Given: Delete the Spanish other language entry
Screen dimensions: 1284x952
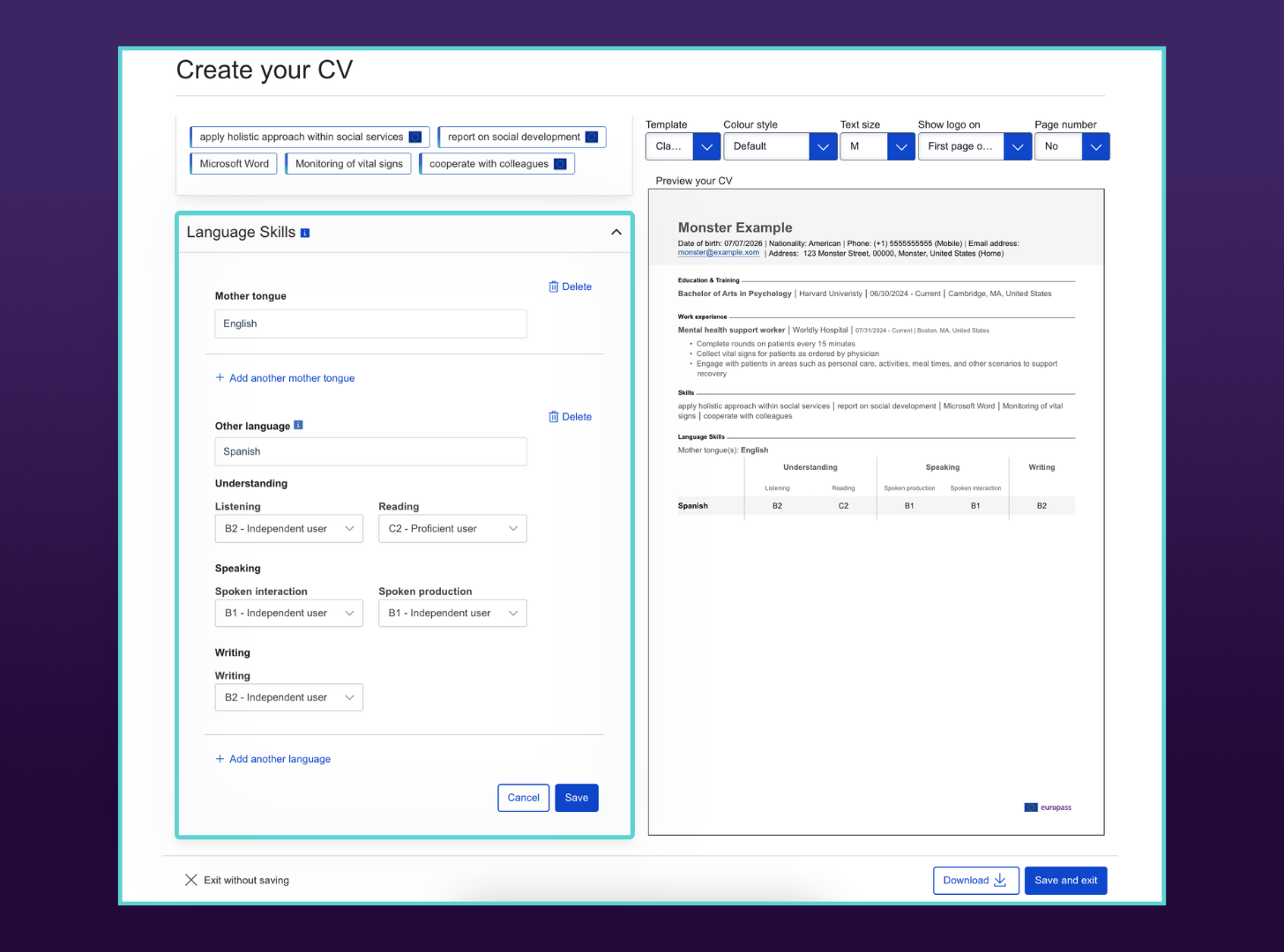Looking at the screenshot, I should 570,417.
